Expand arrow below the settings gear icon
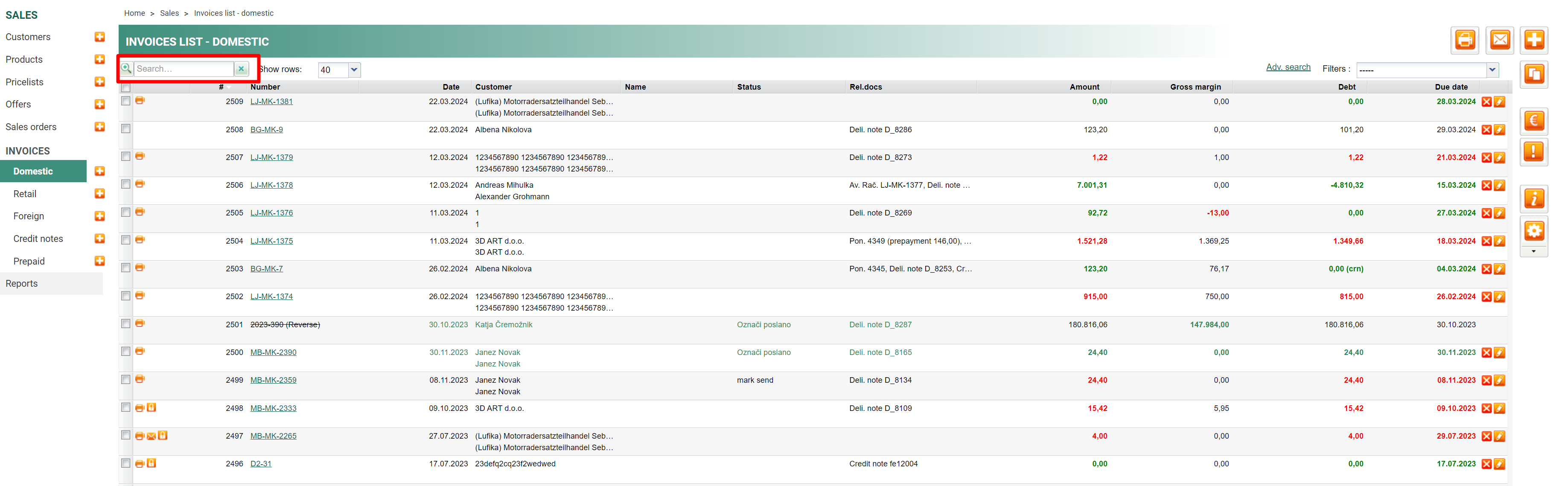The width and height of the screenshot is (1568, 486). [1534, 252]
